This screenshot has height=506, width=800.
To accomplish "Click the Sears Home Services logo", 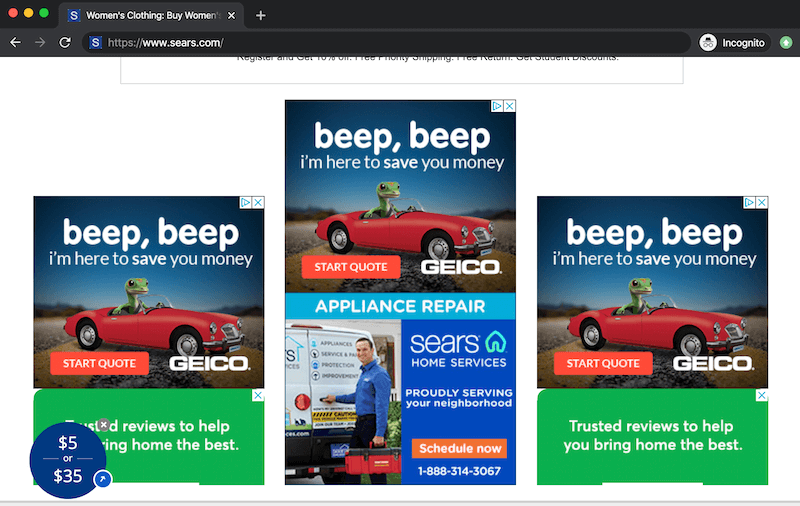I will tap(458, 349).
